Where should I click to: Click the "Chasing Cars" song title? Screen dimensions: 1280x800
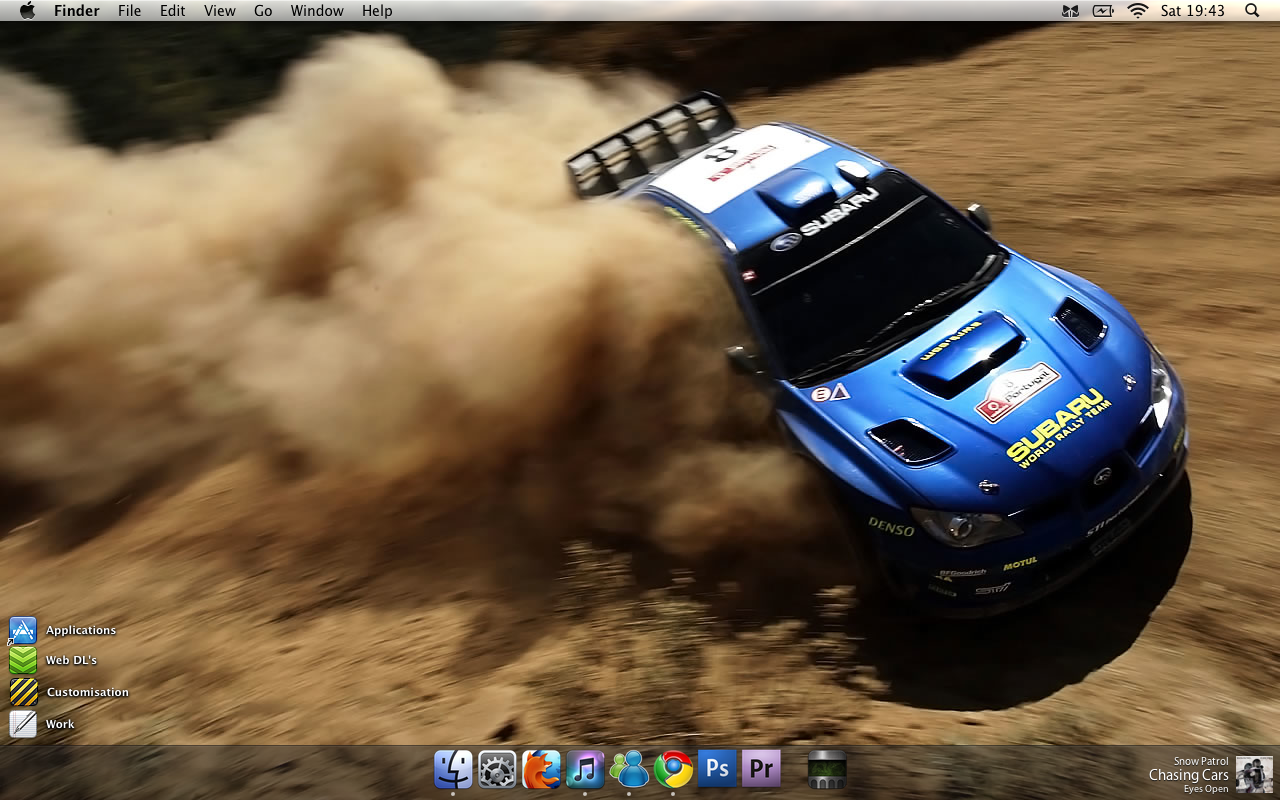tap(1189, 775)
